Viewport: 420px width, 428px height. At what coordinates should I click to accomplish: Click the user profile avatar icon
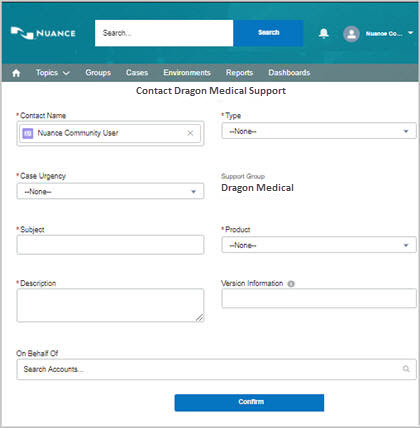click(351, 34)
